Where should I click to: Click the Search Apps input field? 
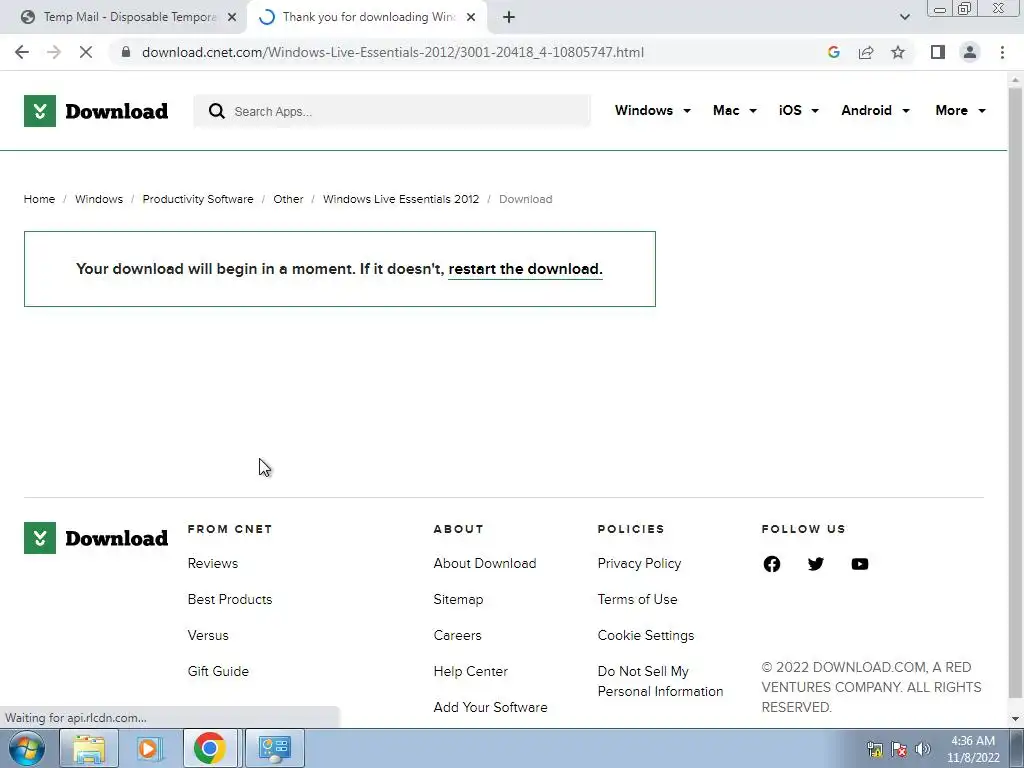(x=392, y=111)
